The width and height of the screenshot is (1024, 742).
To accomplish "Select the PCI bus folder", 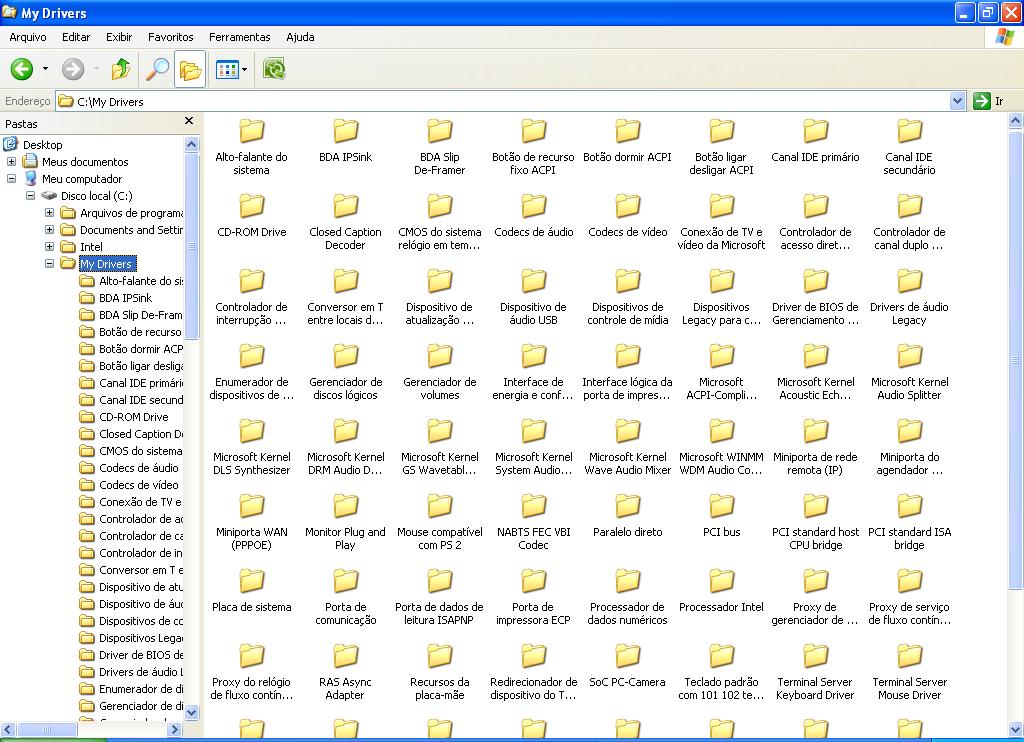I will [x=721, y=507].
